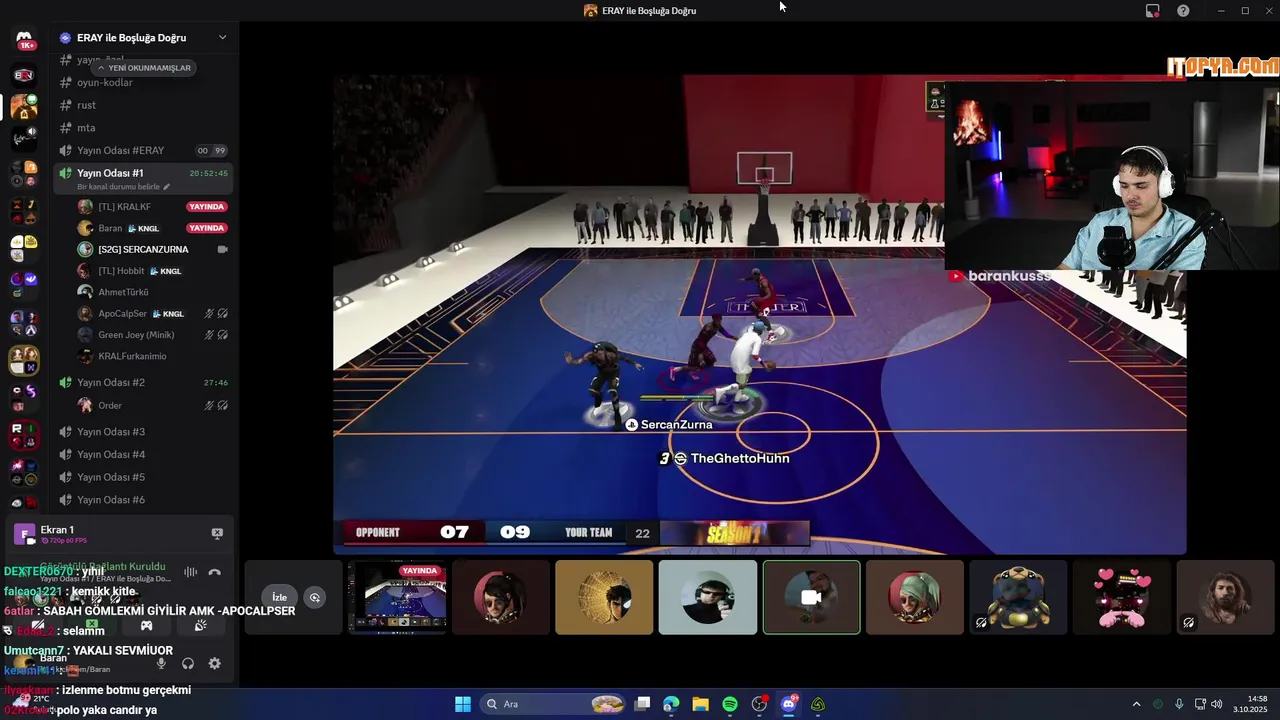Click the İzle watch stream button

(280, 597)
